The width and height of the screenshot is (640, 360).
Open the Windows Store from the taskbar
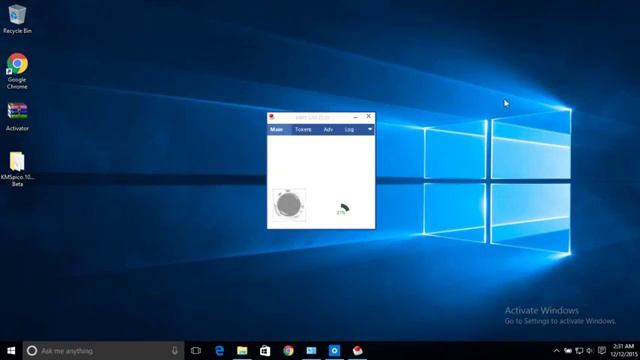(x=265, y=351)
